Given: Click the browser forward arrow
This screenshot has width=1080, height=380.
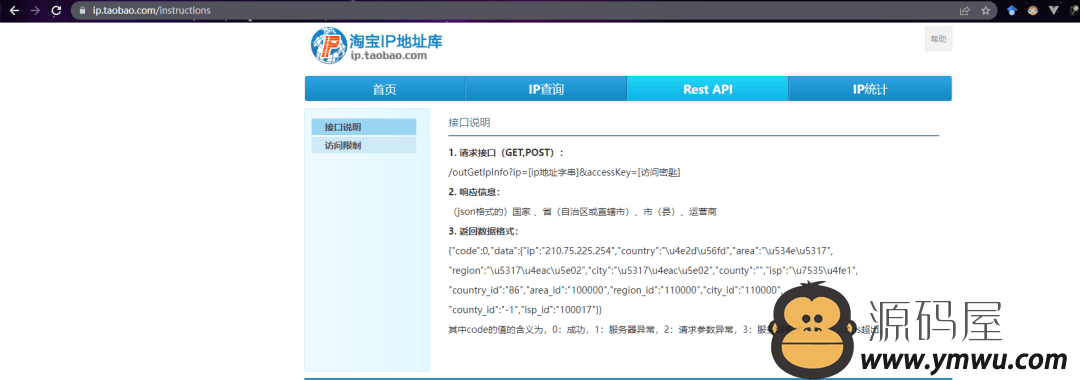Looking at the screenshot, I should (x=35, y=10).
